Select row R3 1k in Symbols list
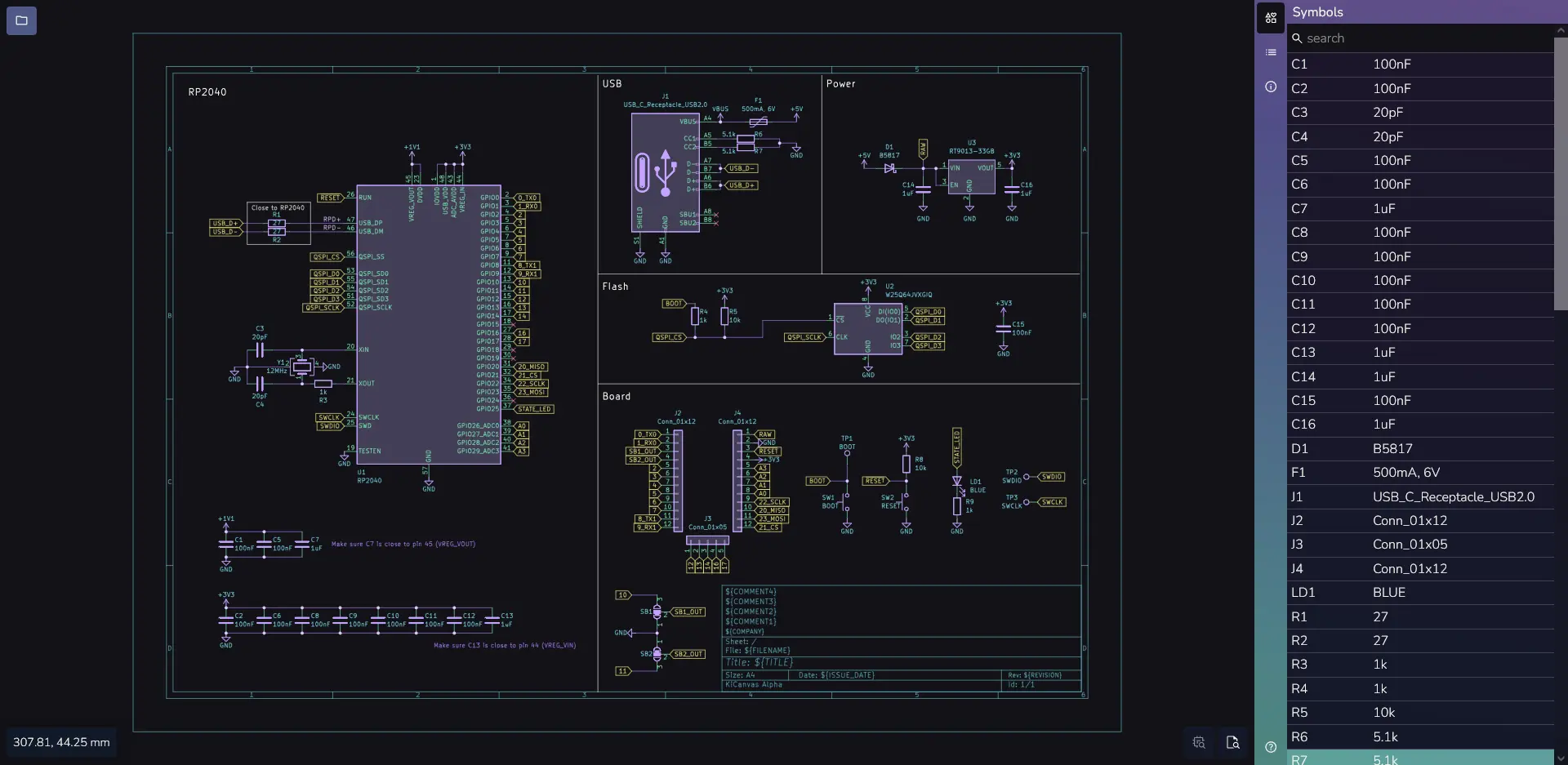 point(1420,665)
